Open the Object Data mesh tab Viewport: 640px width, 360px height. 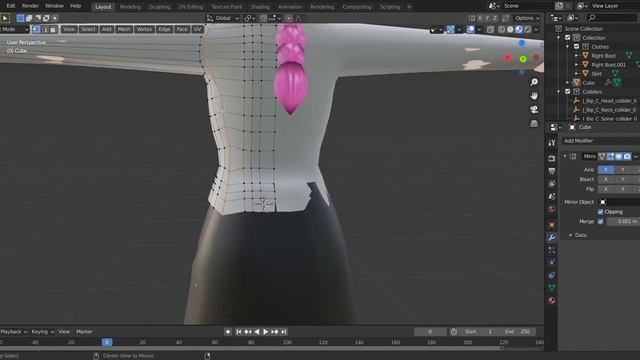coord(552,288)
